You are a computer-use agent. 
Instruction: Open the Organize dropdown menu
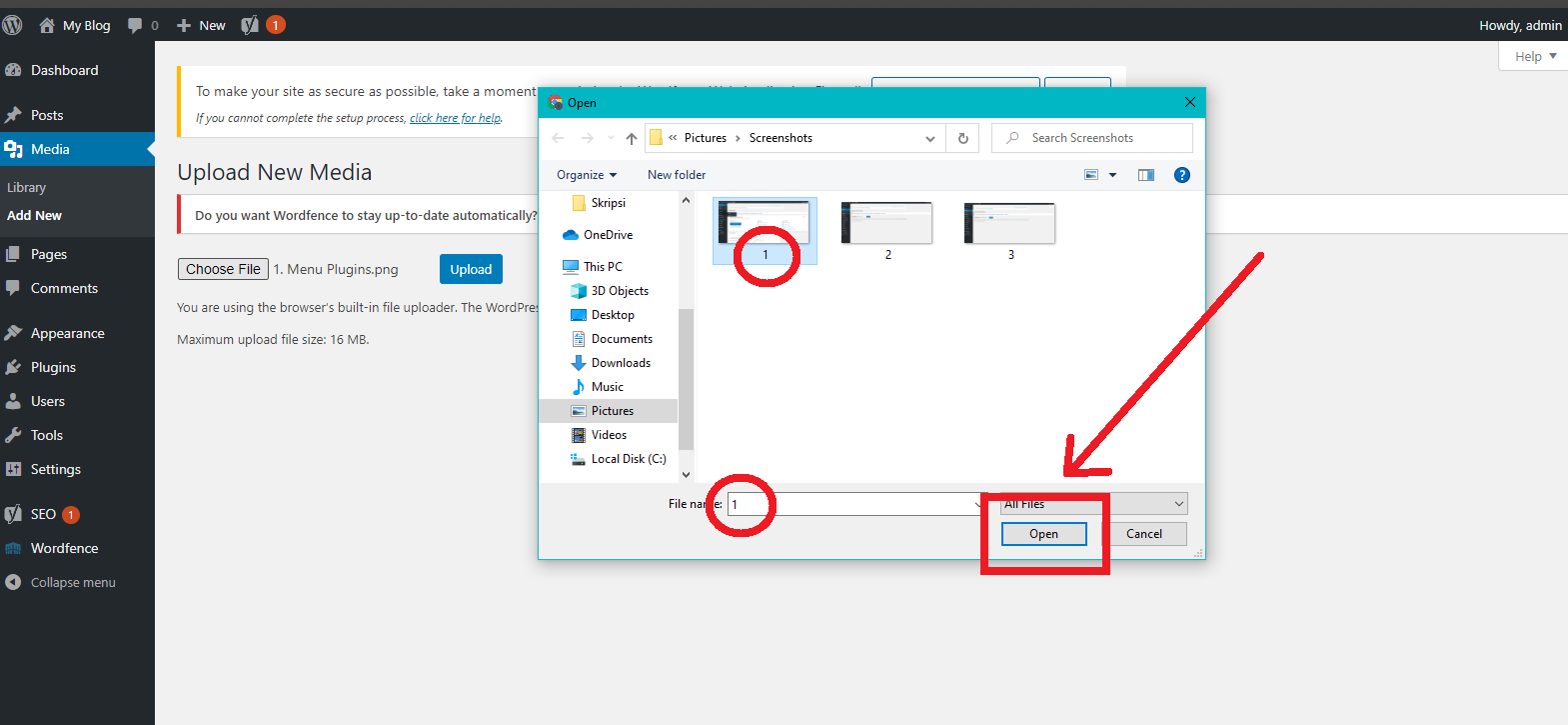pyautogui.click(x=587, y=175)
